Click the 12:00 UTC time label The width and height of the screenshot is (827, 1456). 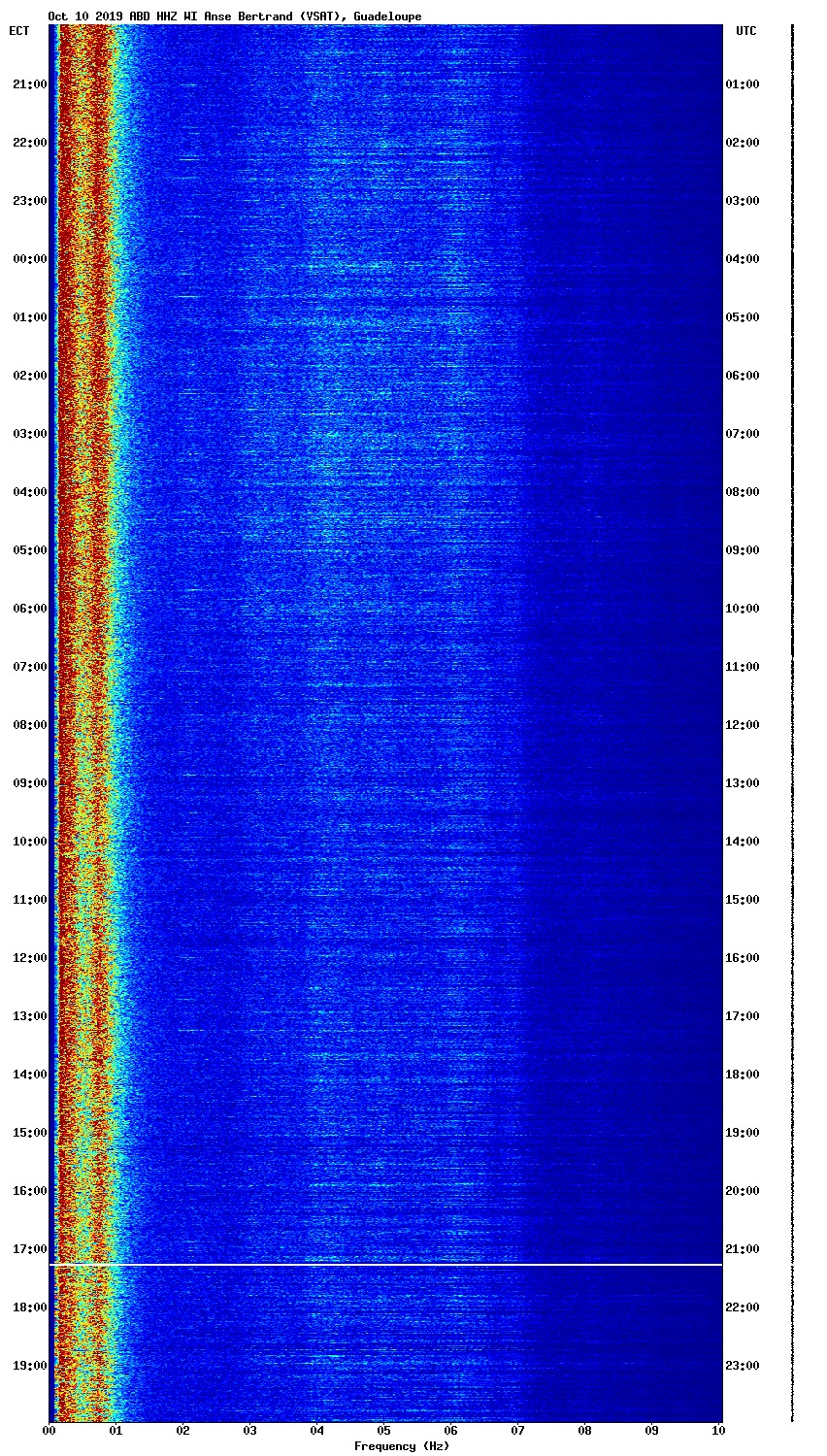[743, 725]
